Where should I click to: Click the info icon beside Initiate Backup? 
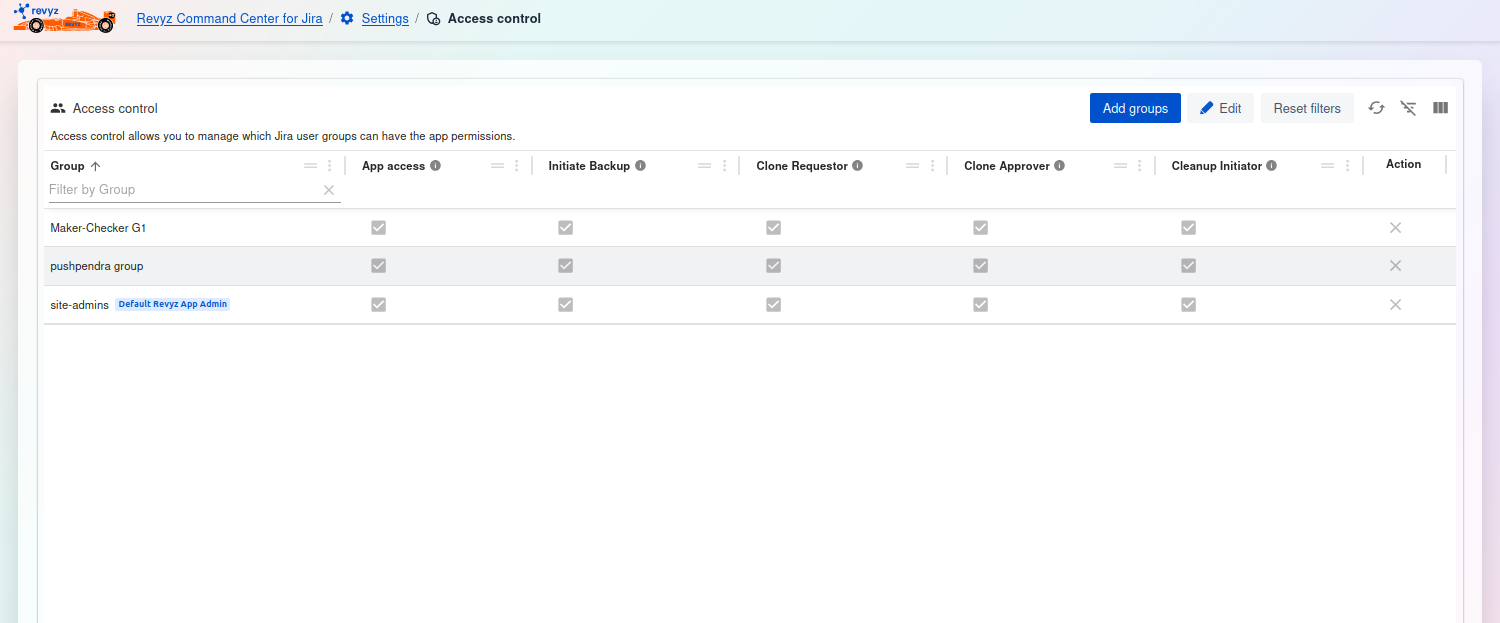(640, 166)
